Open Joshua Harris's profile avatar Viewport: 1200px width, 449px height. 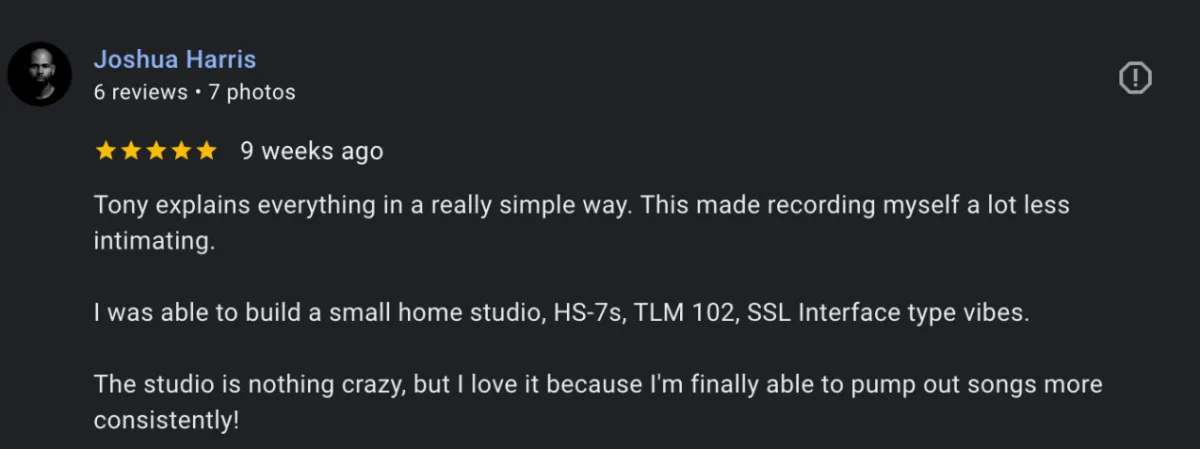click(x=39, y=74)
